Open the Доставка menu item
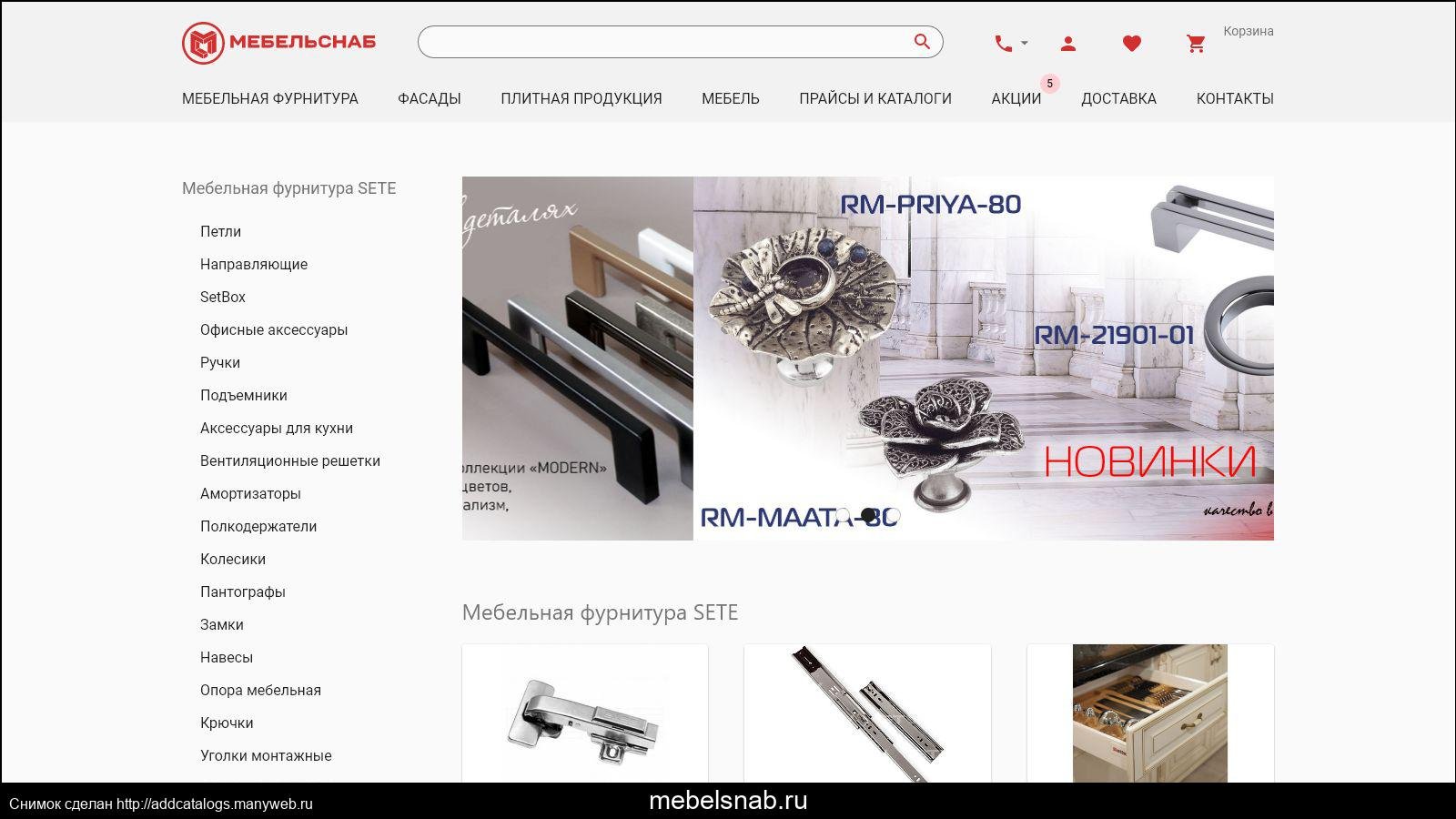This screenshot has width=1456, height=819. tap(1118, 98)
